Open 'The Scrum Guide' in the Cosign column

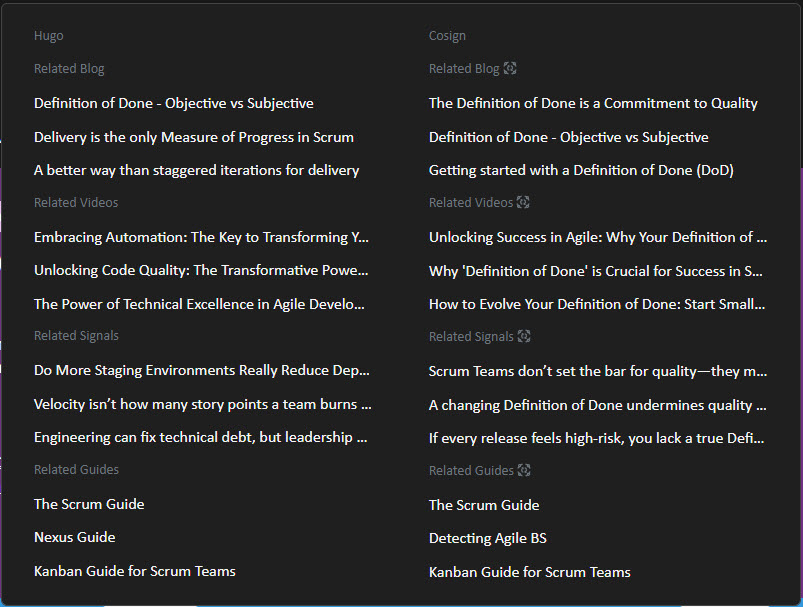(x=484, y=505)
